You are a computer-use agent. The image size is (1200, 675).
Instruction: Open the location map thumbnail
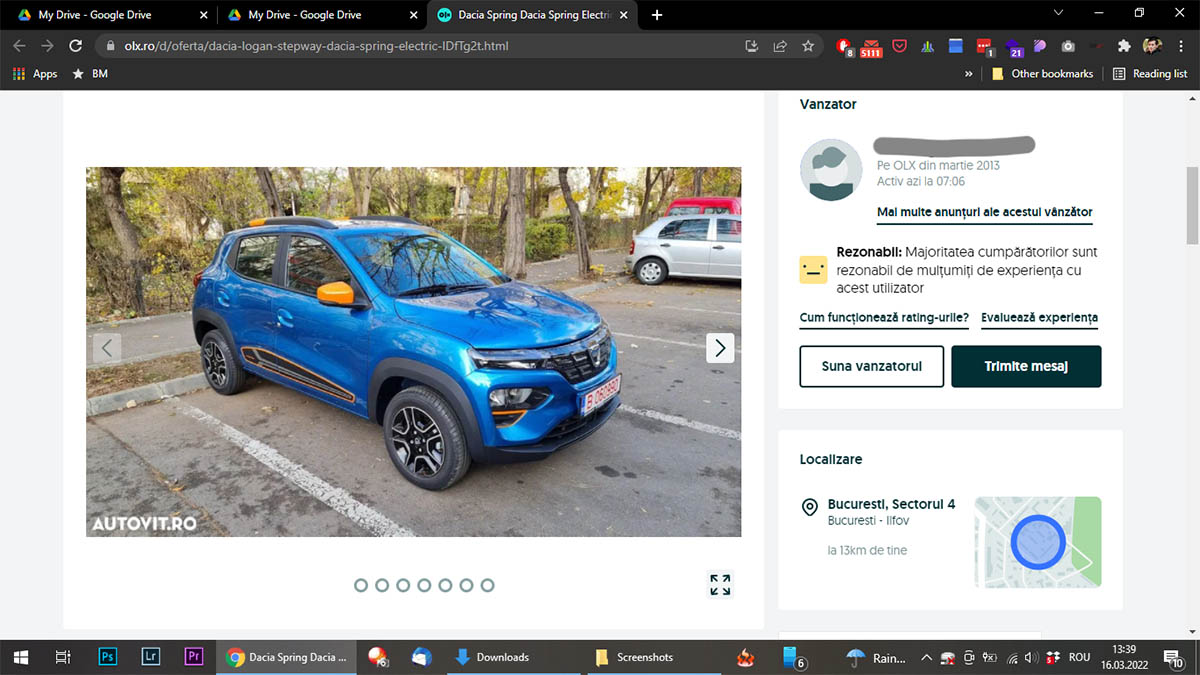pyautogui.click(x=1038, y=542)
